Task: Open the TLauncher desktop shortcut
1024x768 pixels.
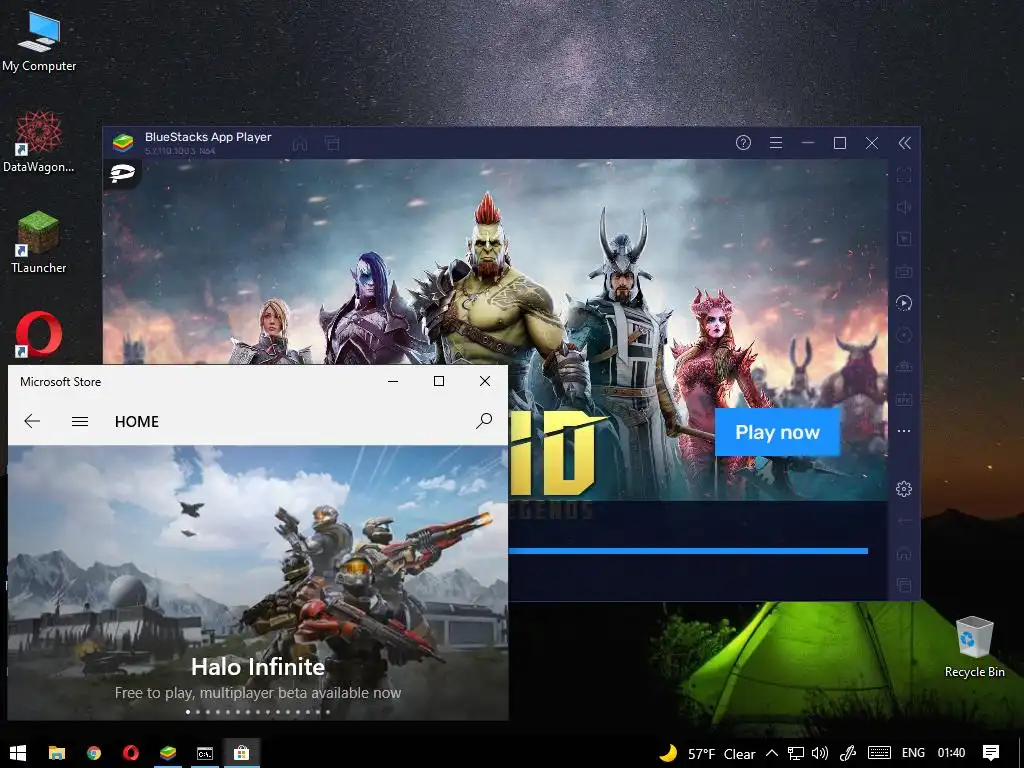Action: pos(39,242)
